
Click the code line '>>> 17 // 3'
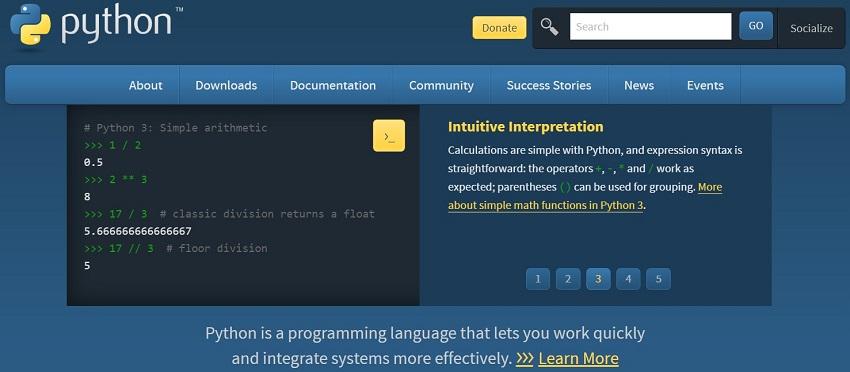click(119, 248)
